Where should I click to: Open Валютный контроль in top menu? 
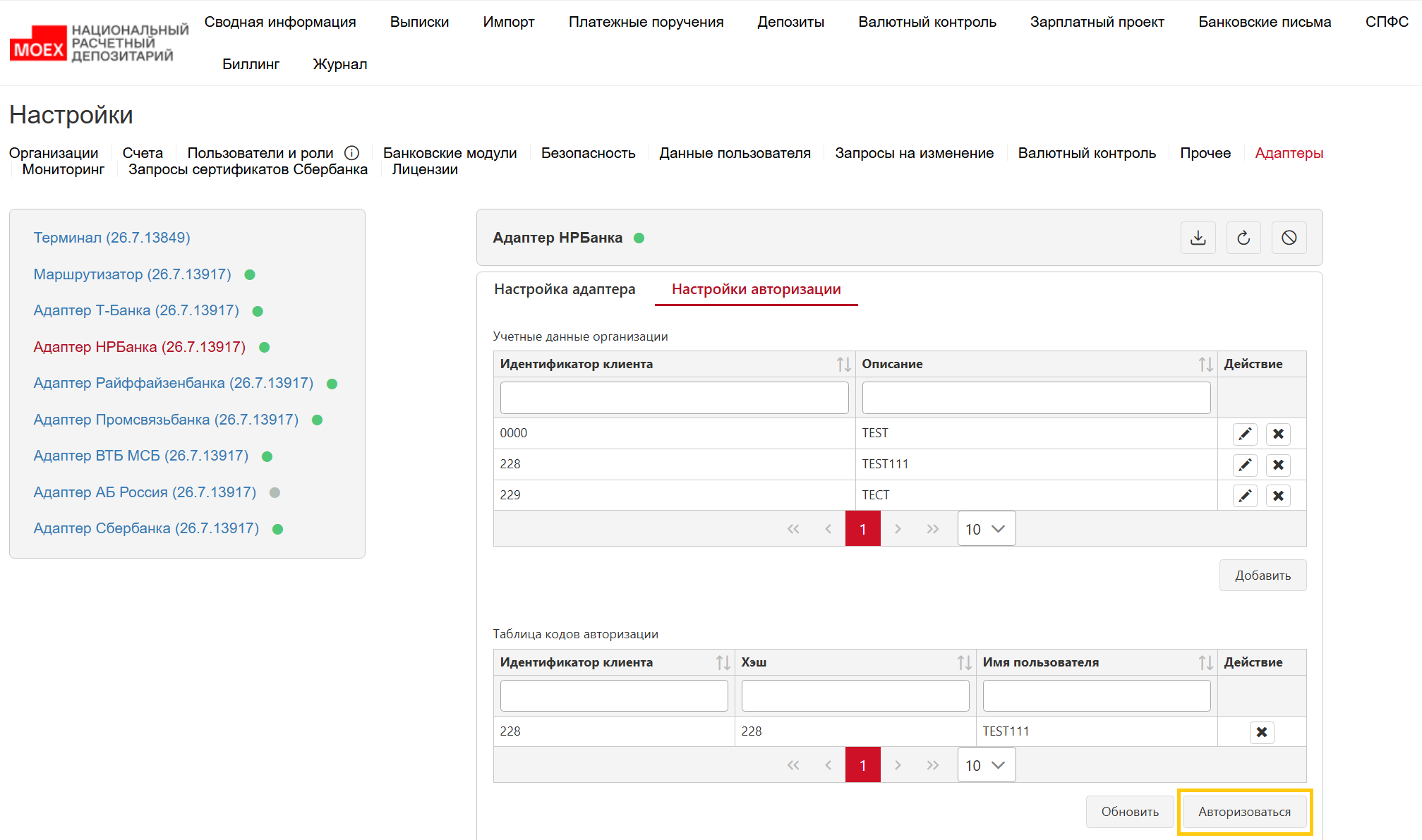point(927,22)
